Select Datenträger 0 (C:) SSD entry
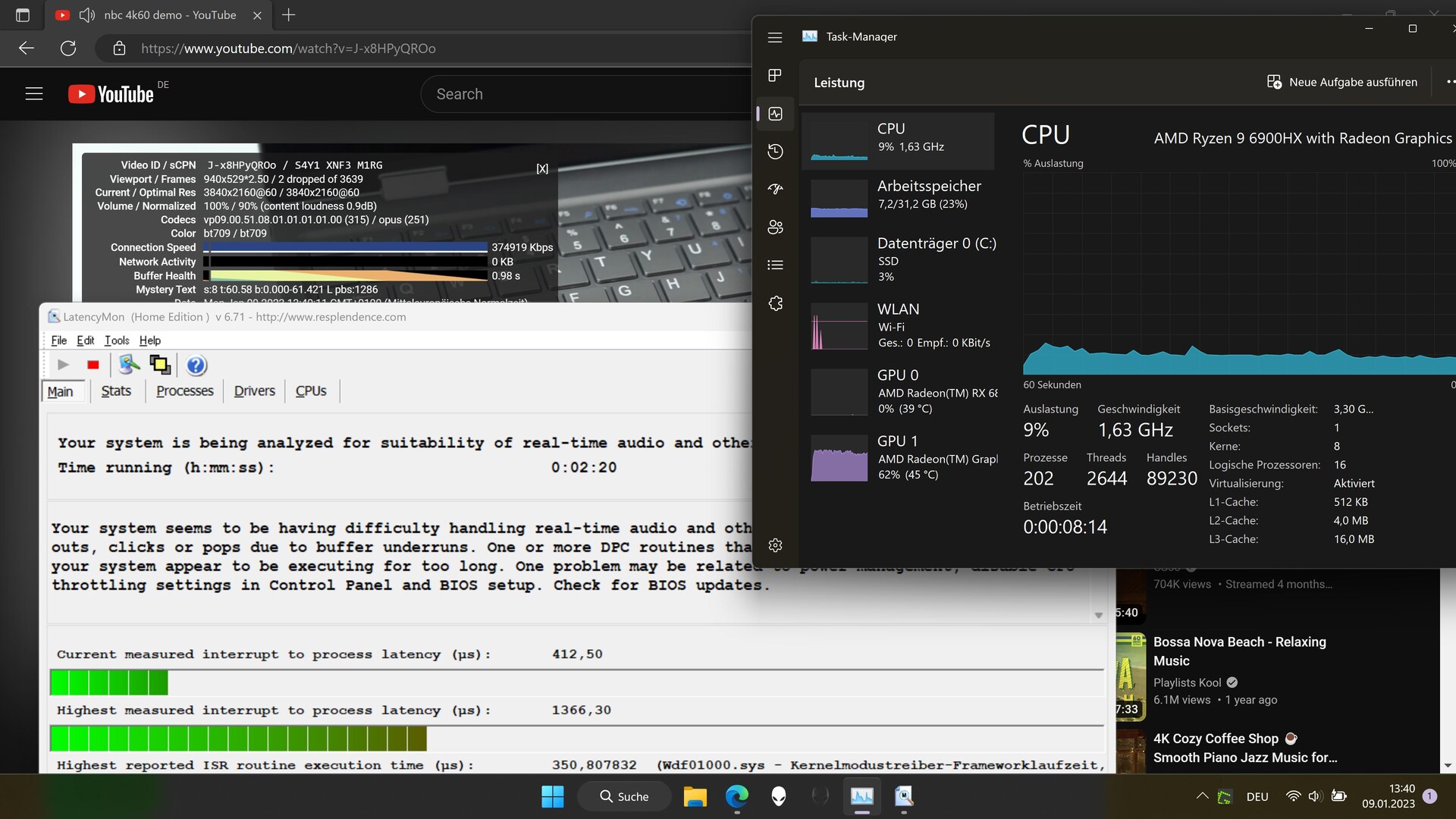This screenshot has width=1456, height=819. [898, 260]
